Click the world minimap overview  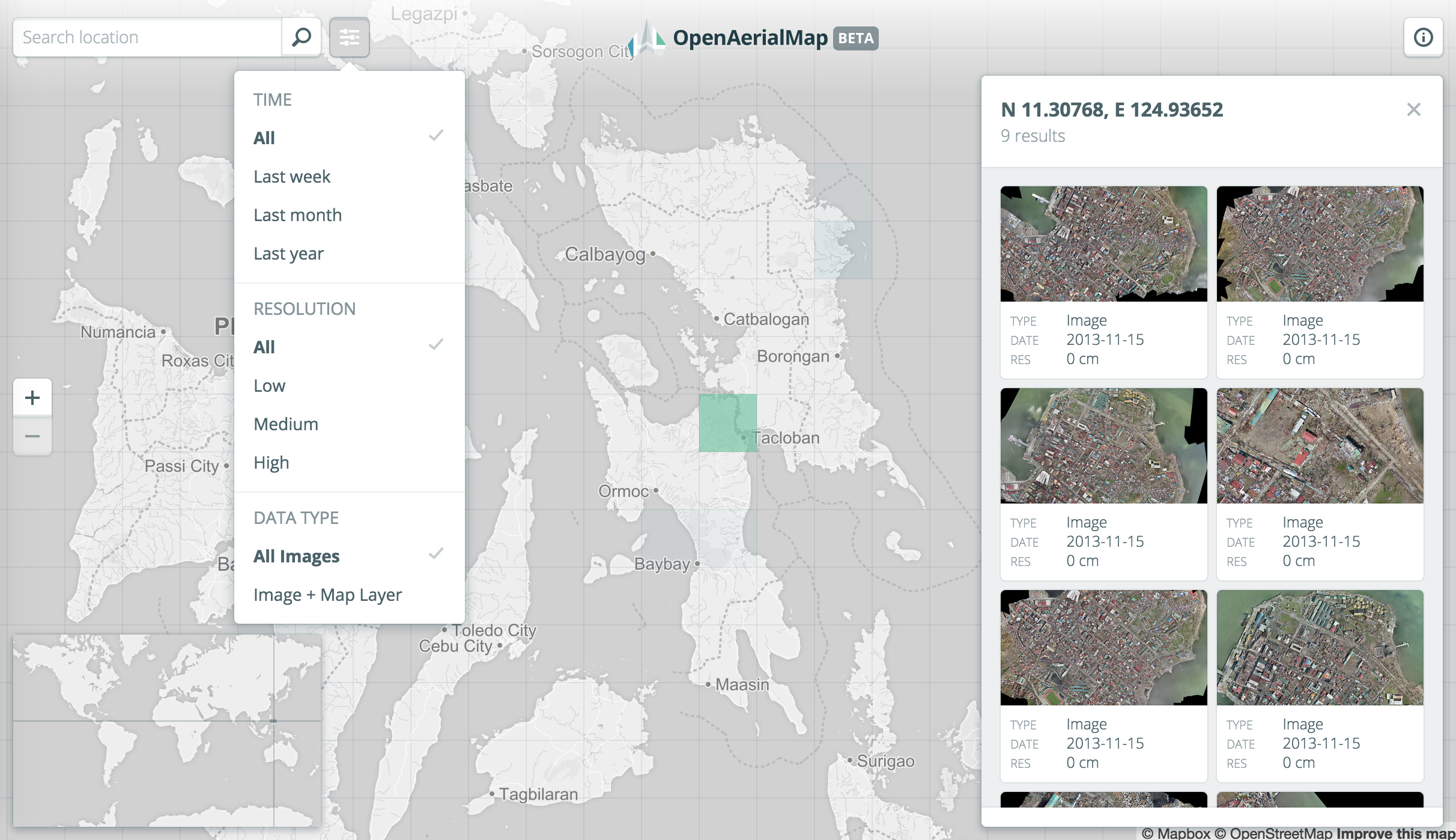pyautogui.click(x=167, y=731)
